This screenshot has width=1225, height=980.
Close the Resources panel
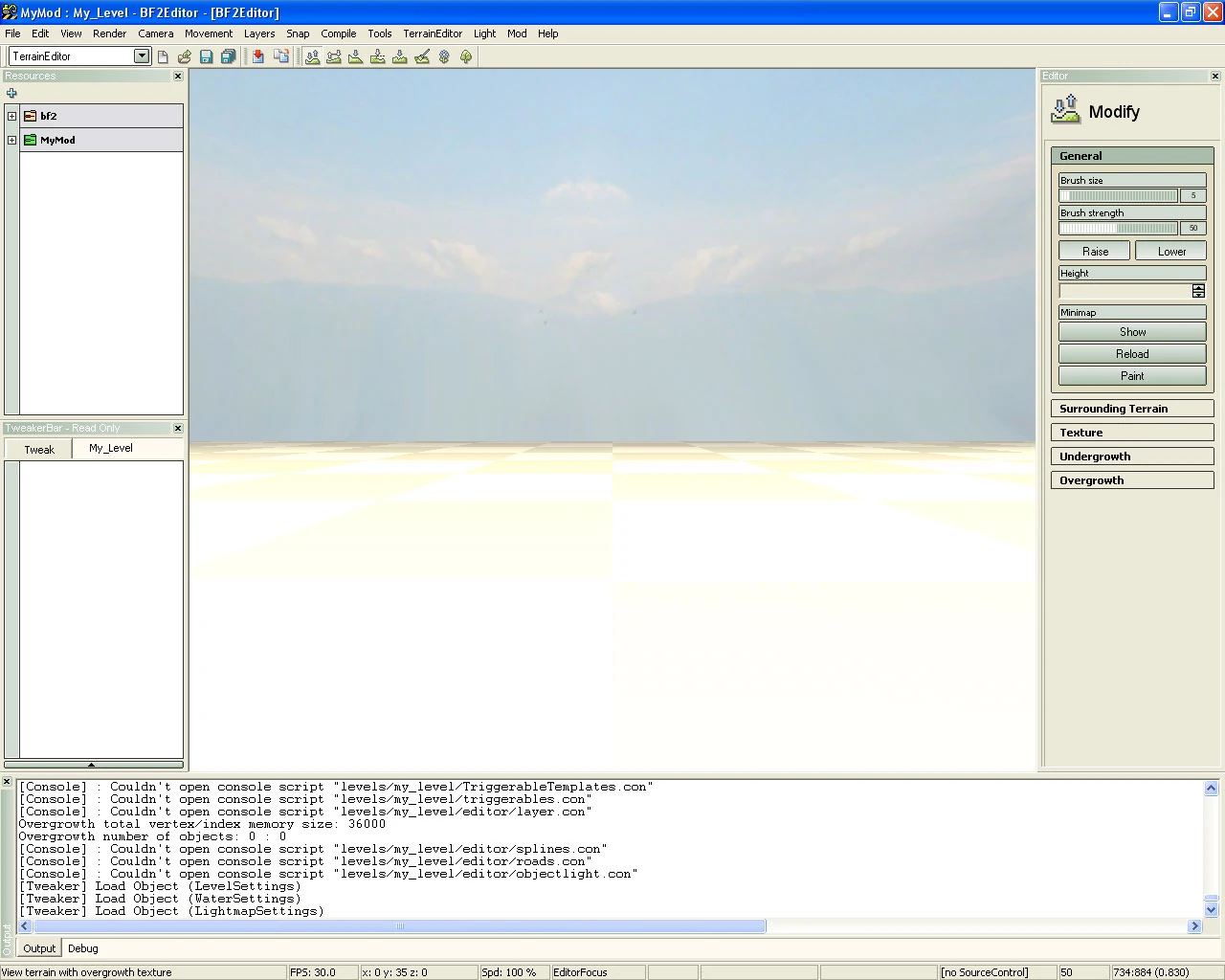(x=177, y=76)
